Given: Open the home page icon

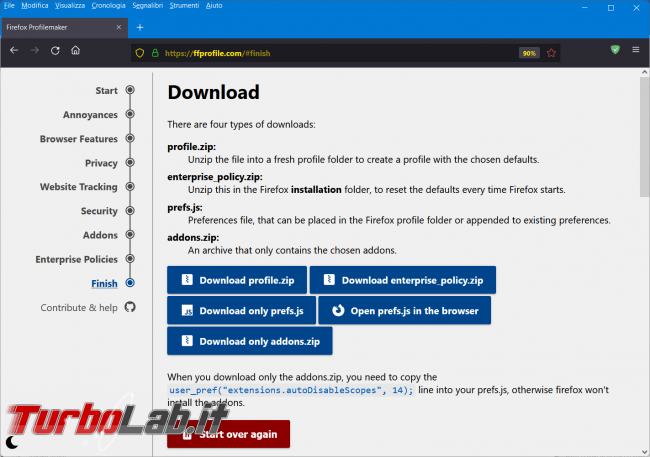Looking at the screenshot, I should point(75,51).
